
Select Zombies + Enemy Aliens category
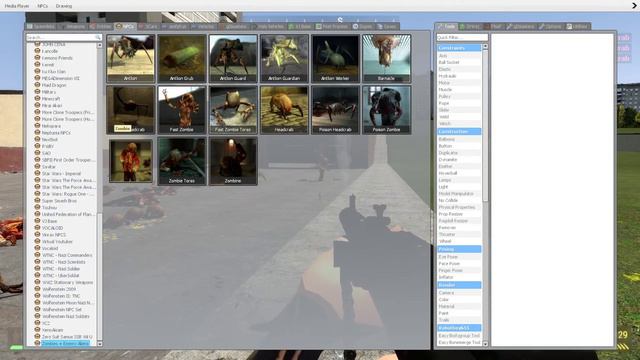(x=65, y=343)
